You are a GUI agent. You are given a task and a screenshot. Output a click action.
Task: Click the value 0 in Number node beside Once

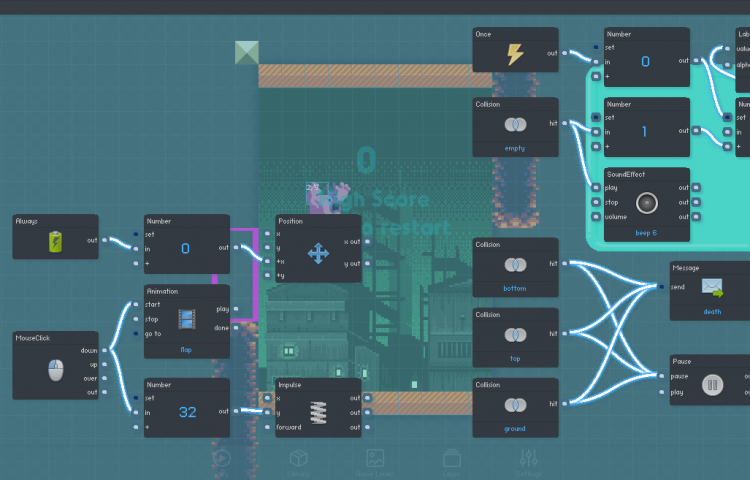(645, 61)
